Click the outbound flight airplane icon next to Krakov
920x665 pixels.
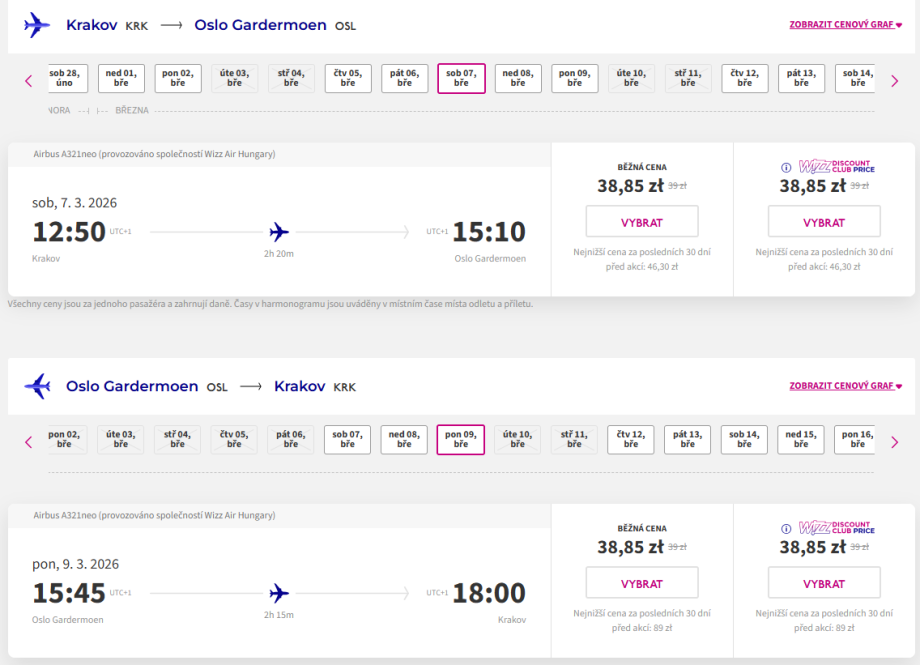[x=37, y=25]
